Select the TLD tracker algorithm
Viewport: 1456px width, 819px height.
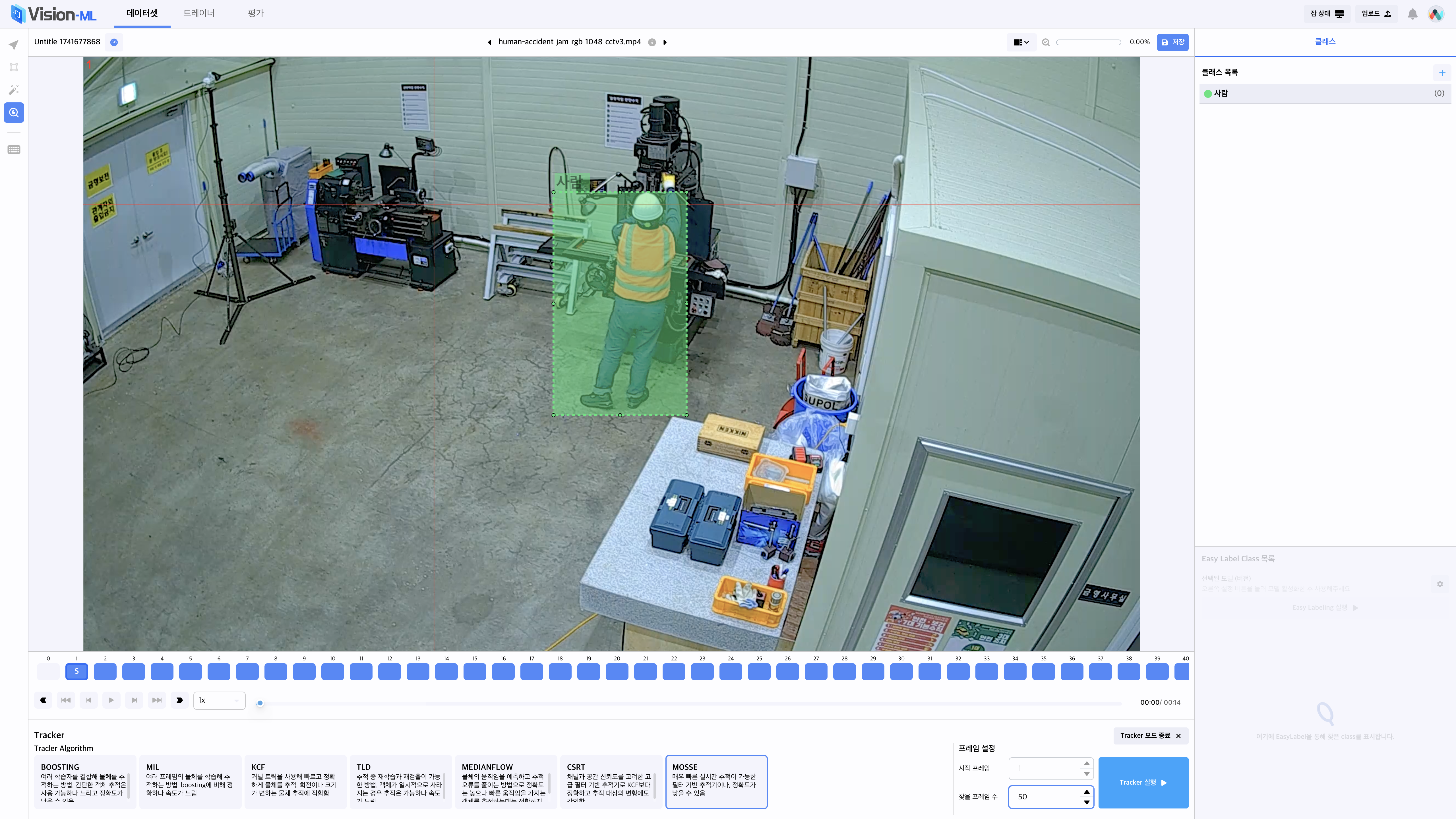click(x=400, y=782)
